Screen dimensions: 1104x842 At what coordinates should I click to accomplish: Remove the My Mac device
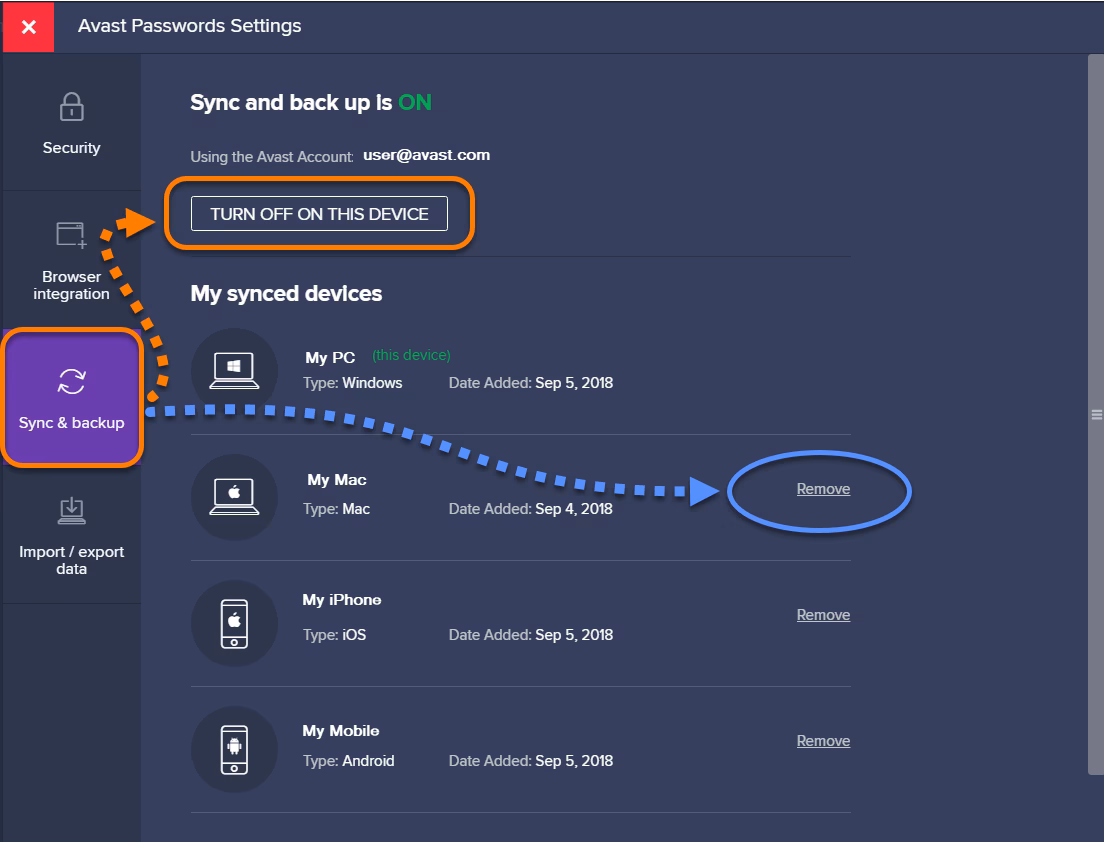823,489
